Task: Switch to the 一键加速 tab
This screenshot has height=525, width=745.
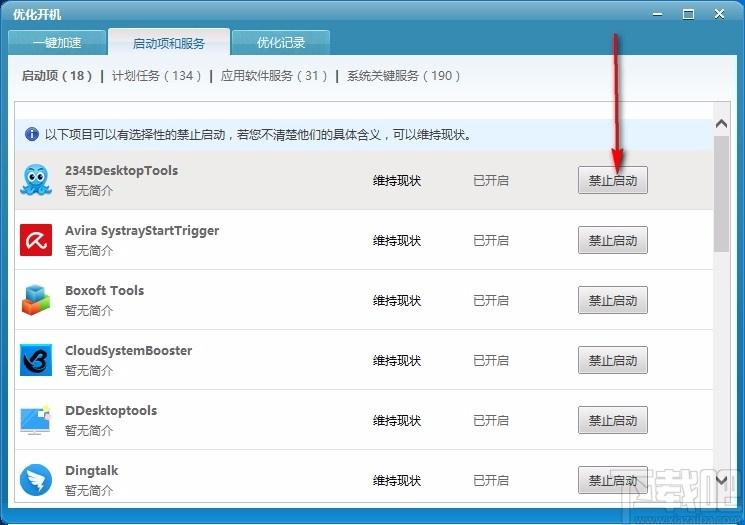Action: tap(57, 43)
